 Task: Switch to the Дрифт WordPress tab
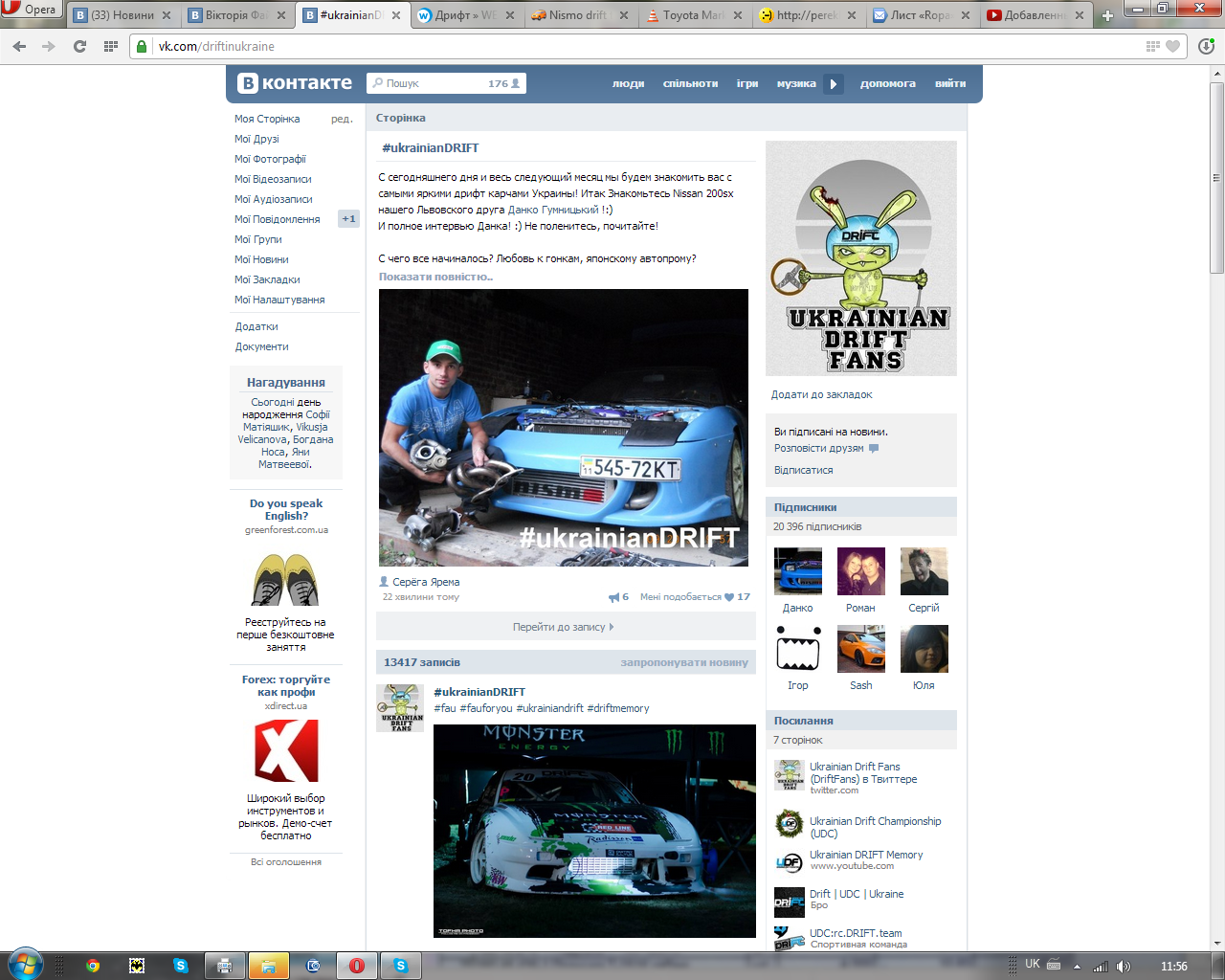click(468, 15)
